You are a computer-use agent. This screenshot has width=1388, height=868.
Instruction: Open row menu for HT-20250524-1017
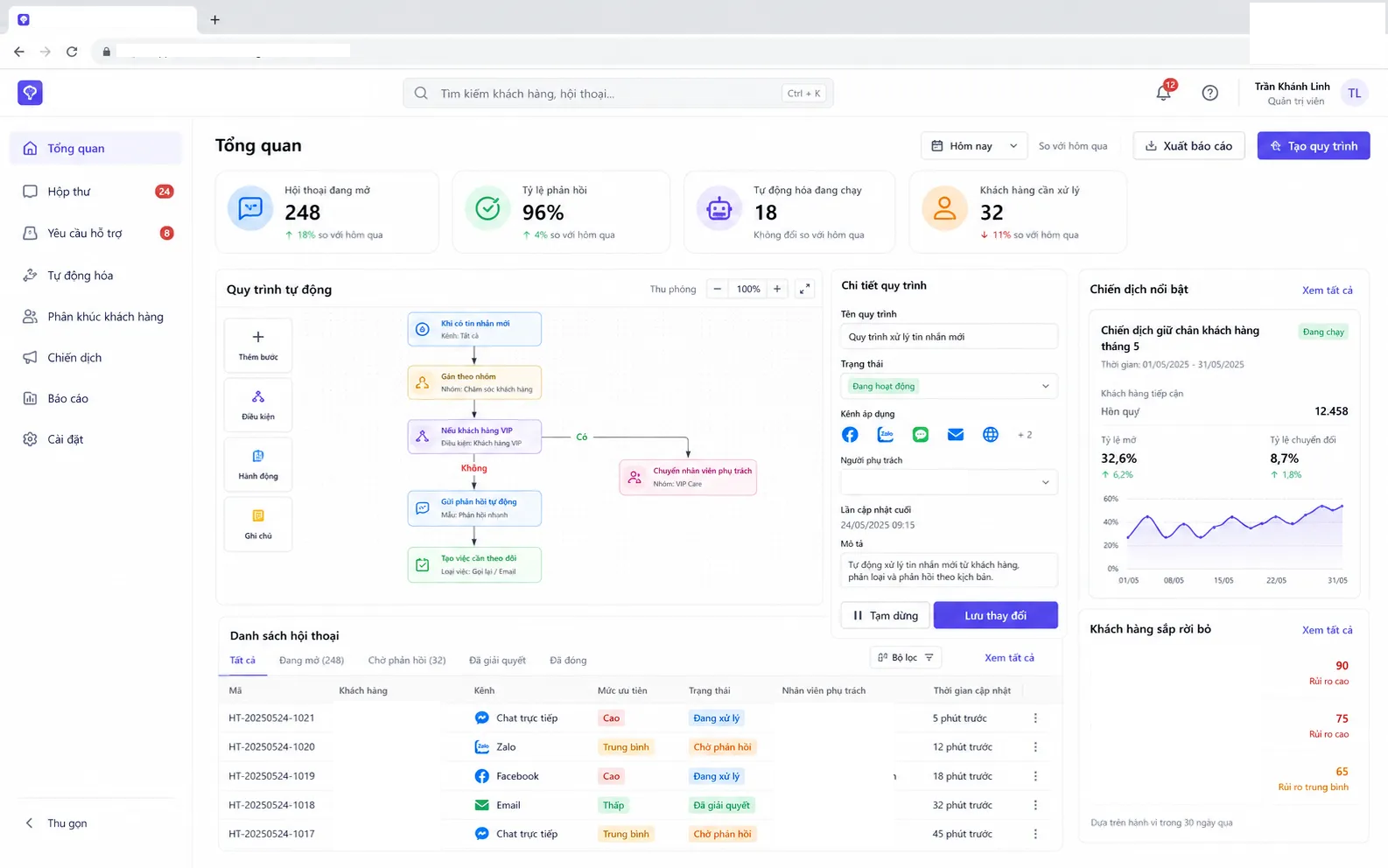(x=1035, y=834)
